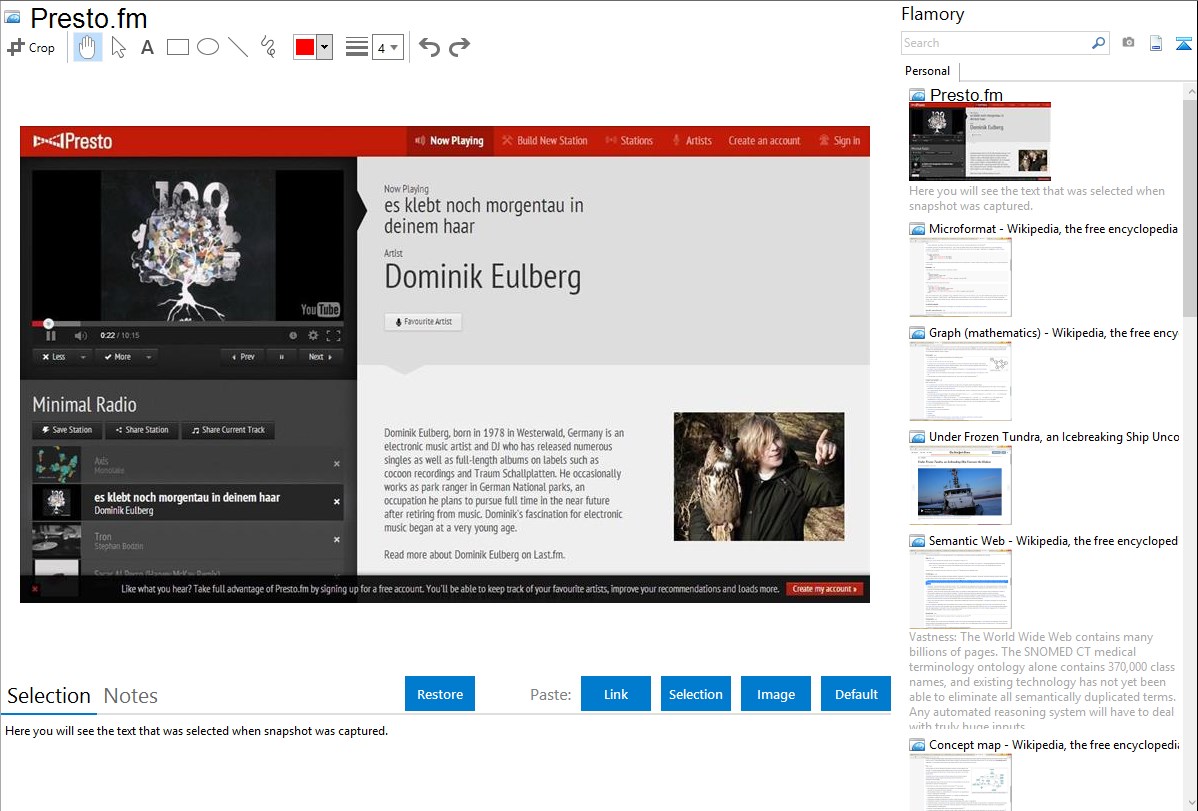Select the straight line tool
The image size is (1198, 811).
(238, 47)
